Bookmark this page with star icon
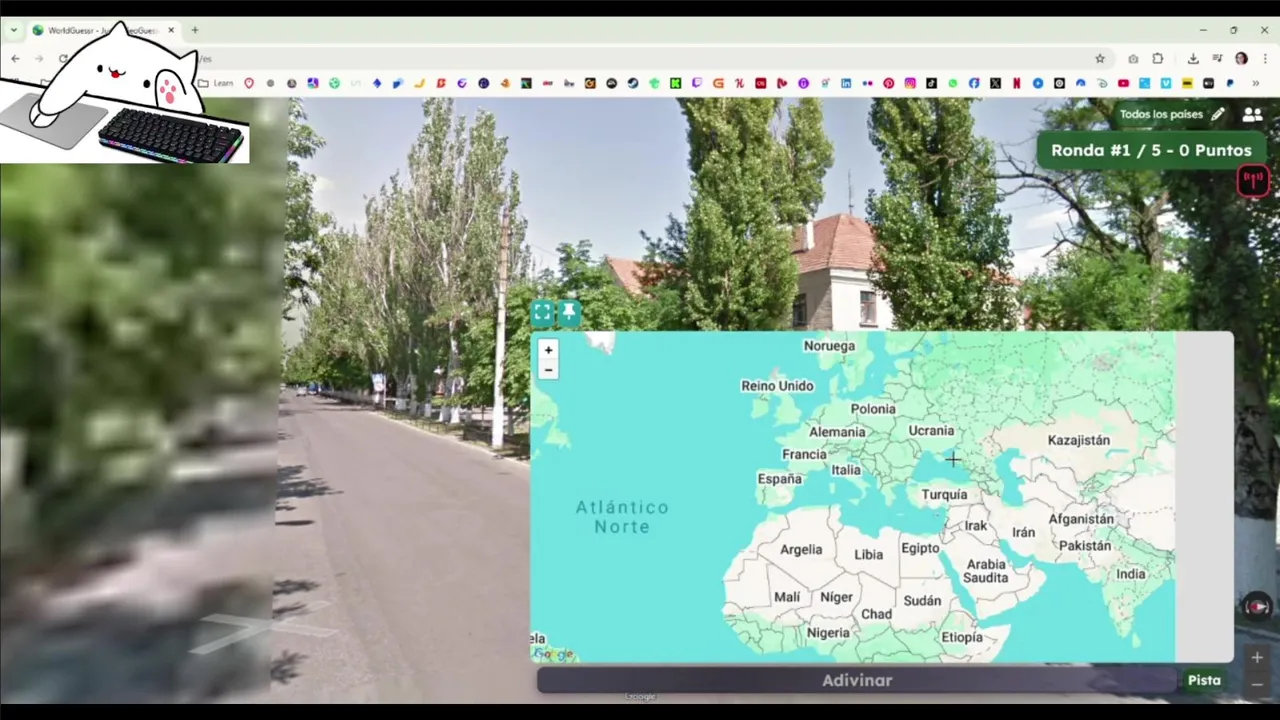The image size is (1280, 720). 1100,58
